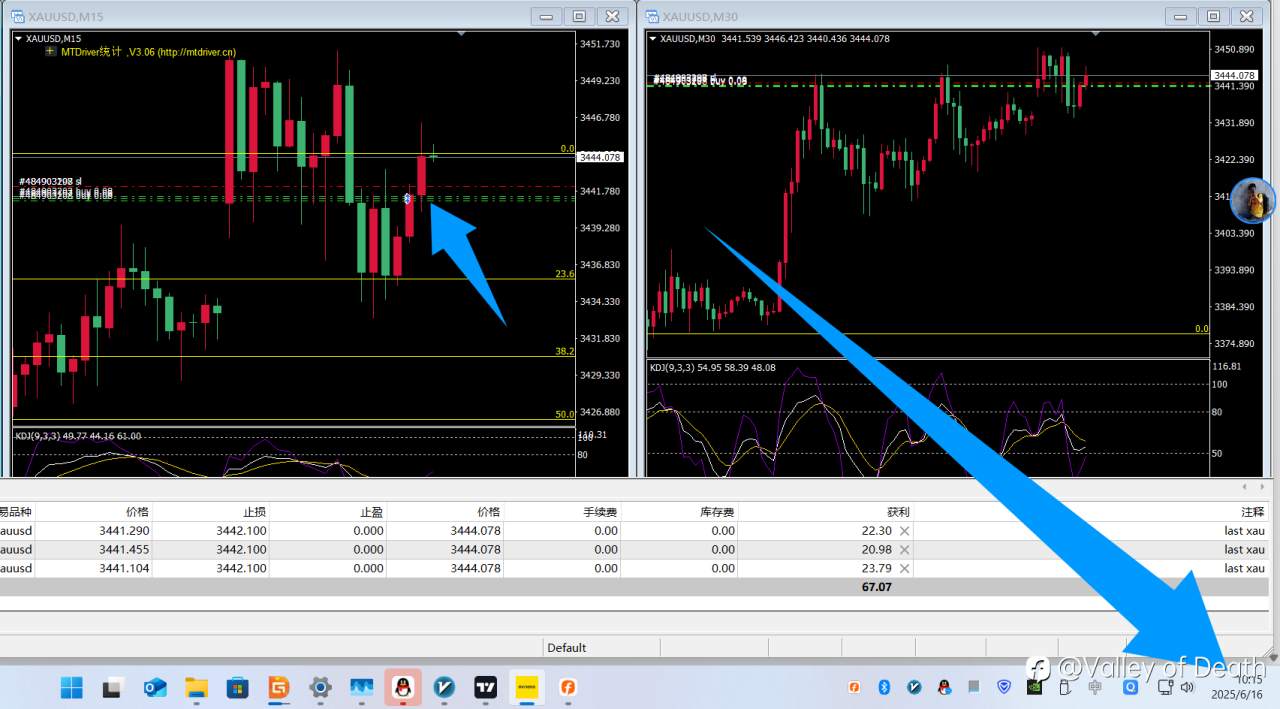Click the XAUUSD,M15 window title icon

point(18,16)
